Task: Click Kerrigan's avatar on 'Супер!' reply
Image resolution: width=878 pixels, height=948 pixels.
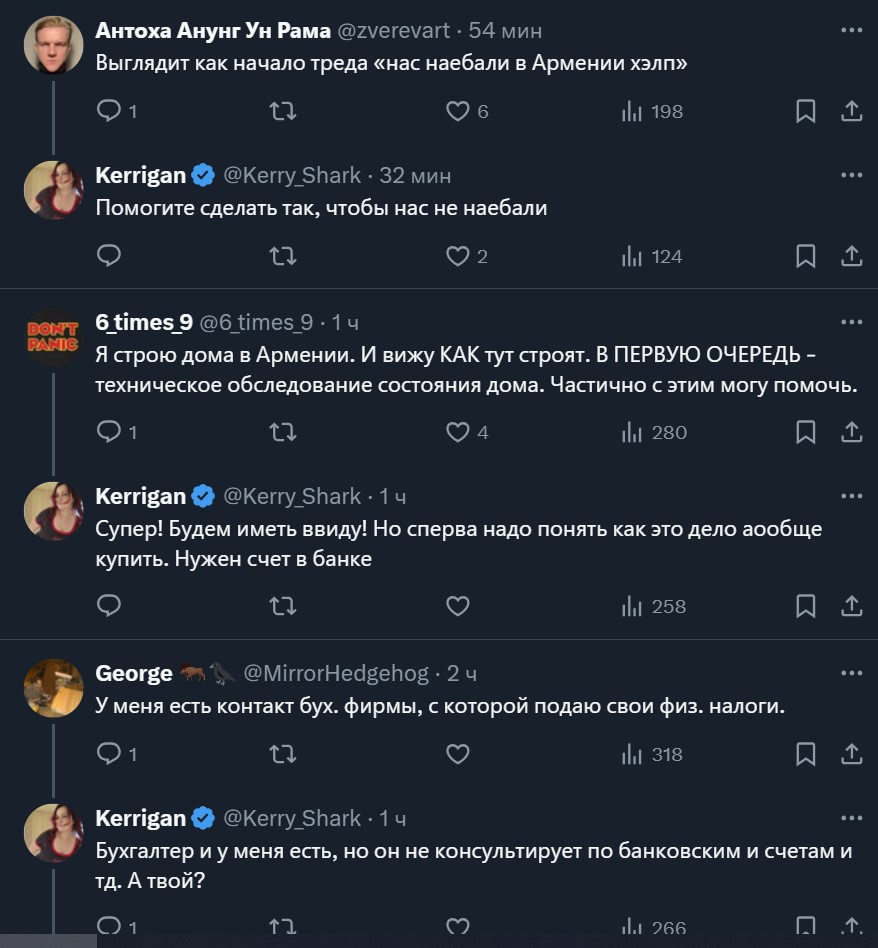Action: [x=53, y=511]
